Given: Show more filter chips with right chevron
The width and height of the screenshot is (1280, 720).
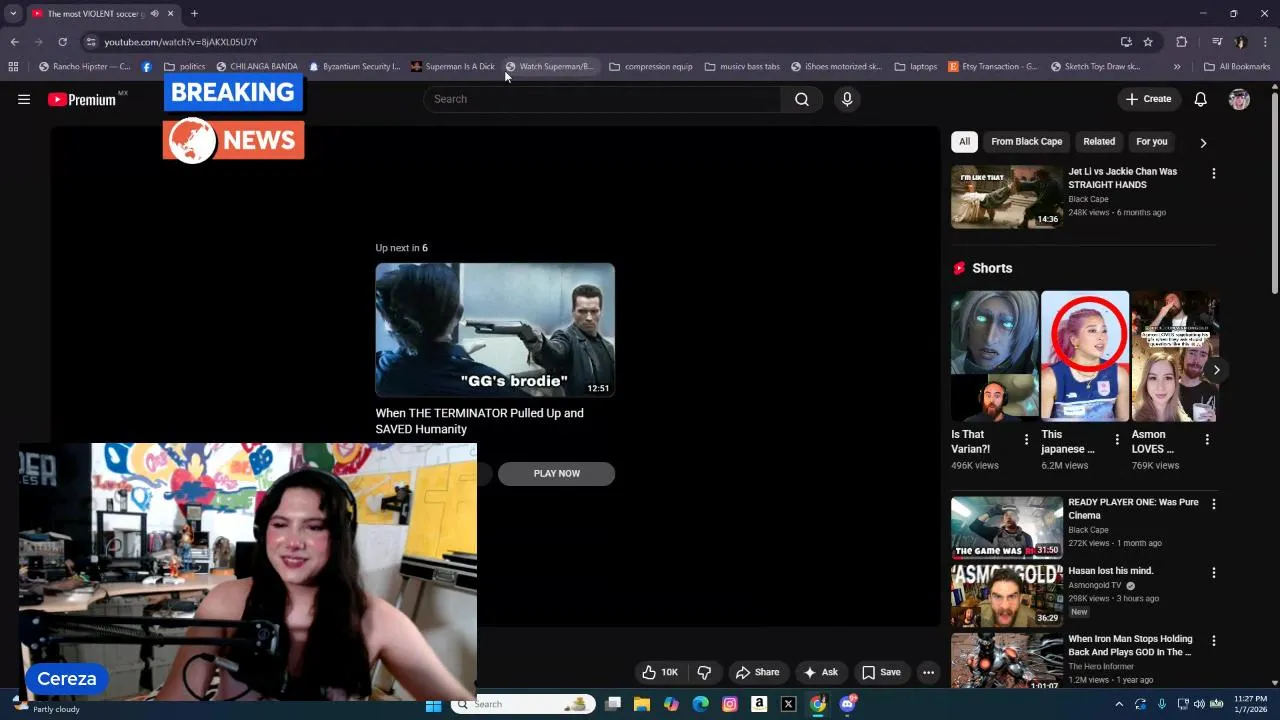Looking at the screenshot, I should point(1203,143).
